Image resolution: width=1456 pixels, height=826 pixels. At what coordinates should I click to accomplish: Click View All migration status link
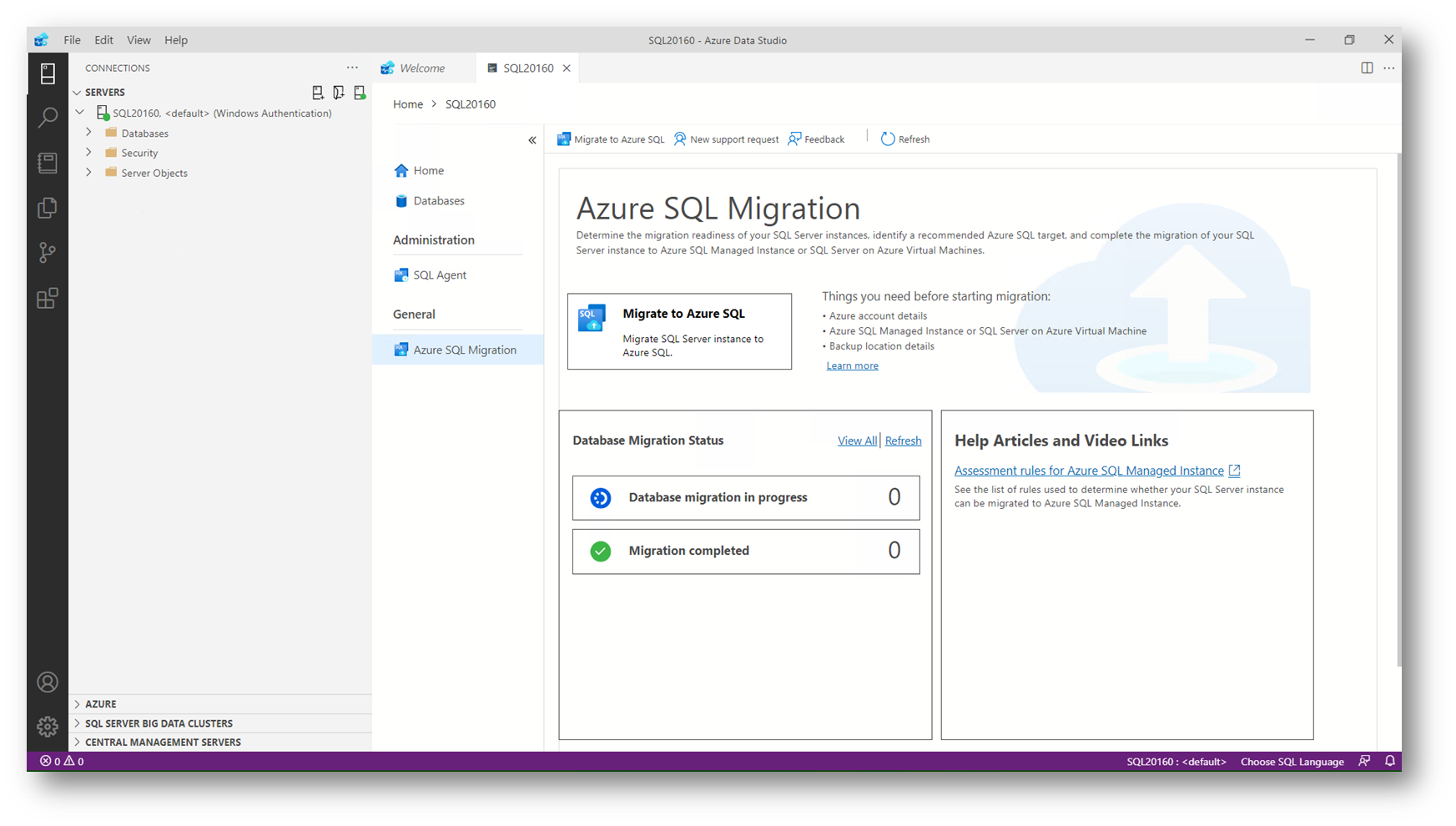point(857,441)
